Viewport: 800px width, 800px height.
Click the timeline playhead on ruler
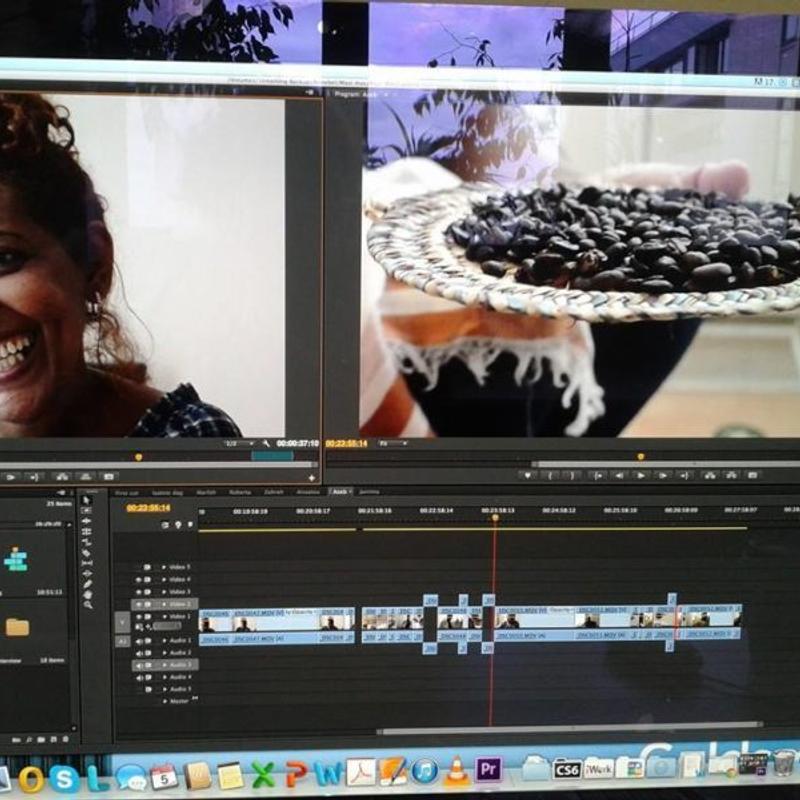point(495,518)
